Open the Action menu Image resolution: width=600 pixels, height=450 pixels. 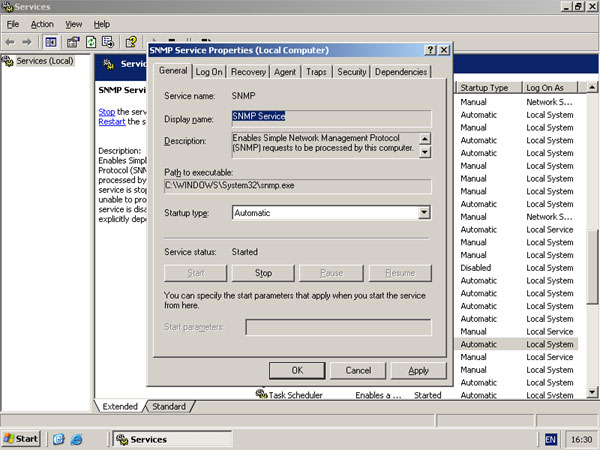pos(42,24)
